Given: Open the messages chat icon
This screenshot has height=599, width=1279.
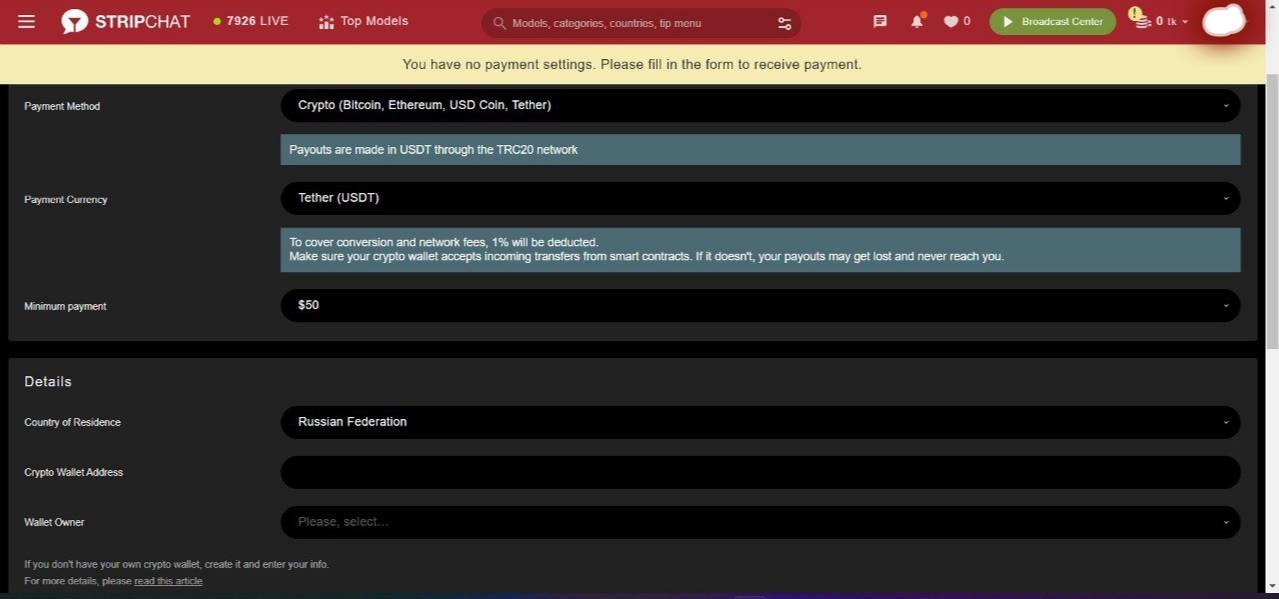Looking at the screenshot, I should point(880,21).
